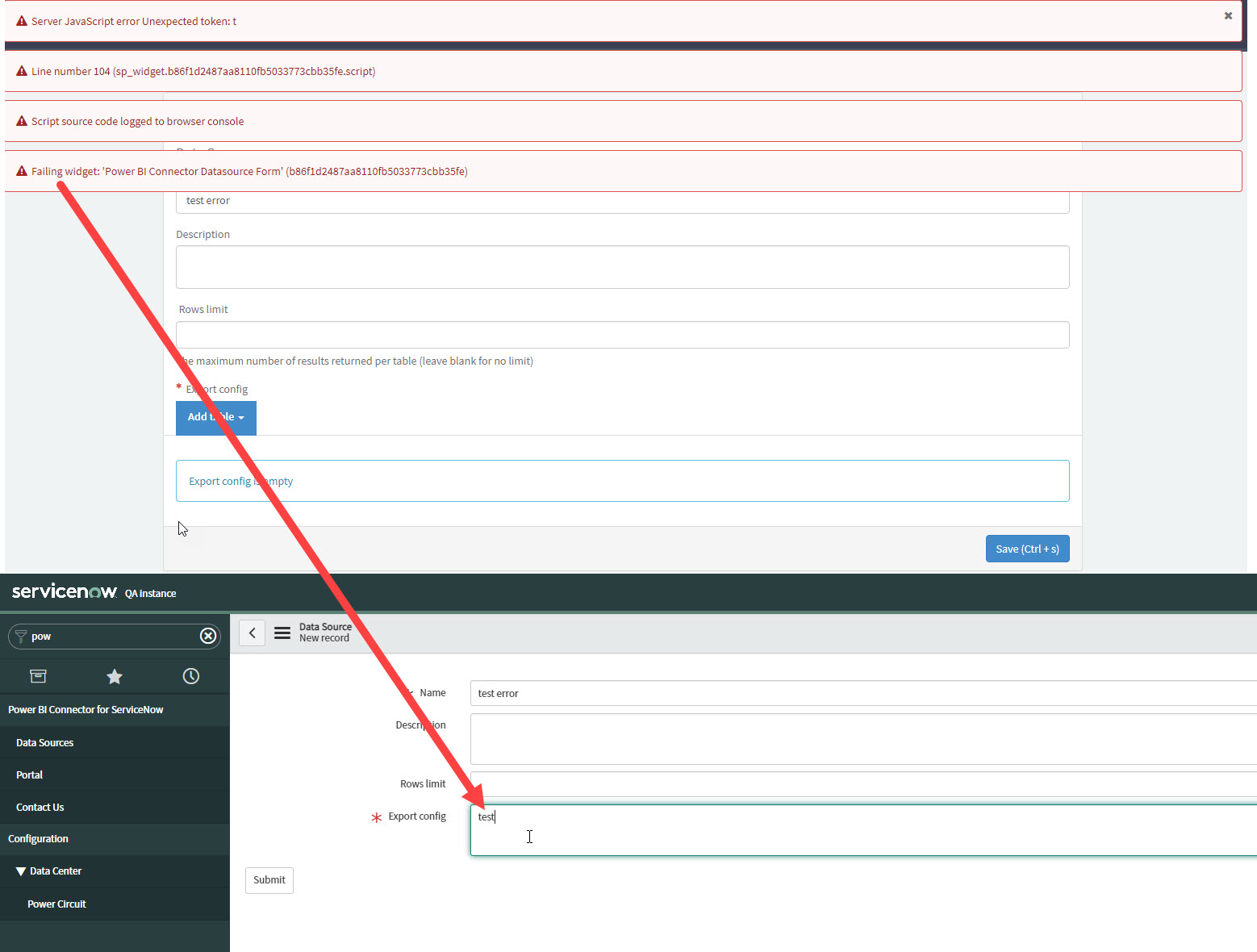The image size is (1257, 952).
Task: Focus the portal Rows limit field
Action: click(622, 335)
